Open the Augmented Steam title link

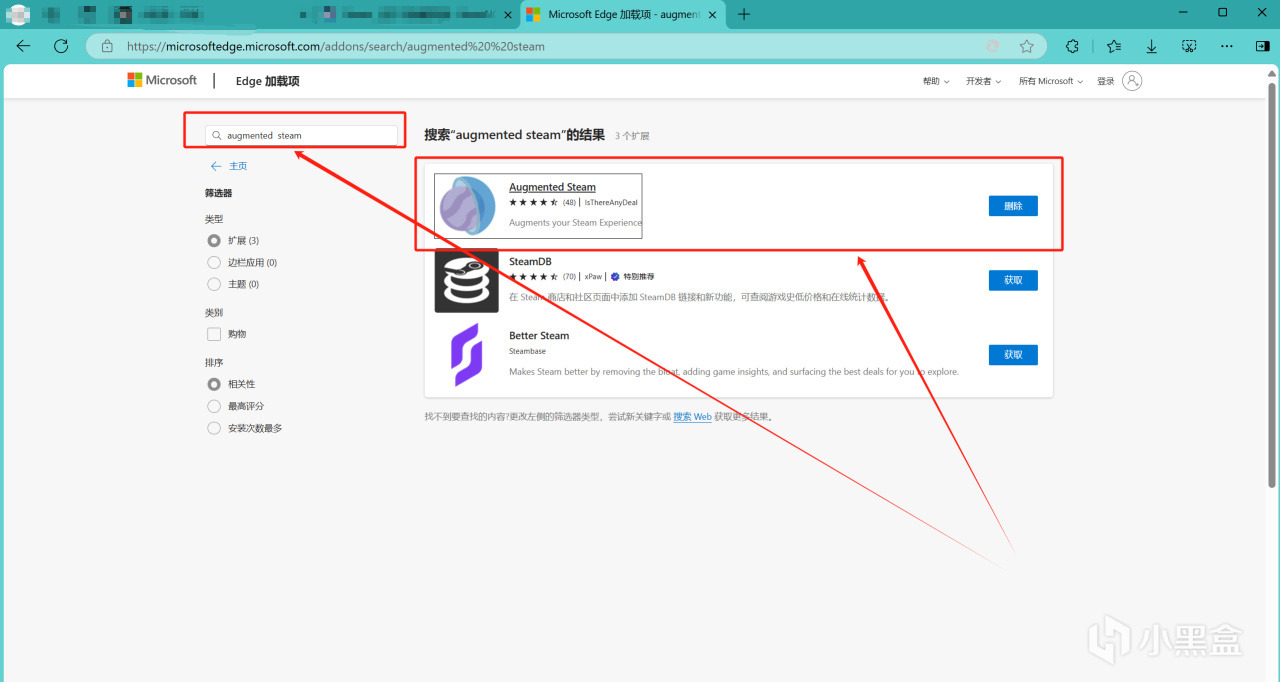click(552, 187)
